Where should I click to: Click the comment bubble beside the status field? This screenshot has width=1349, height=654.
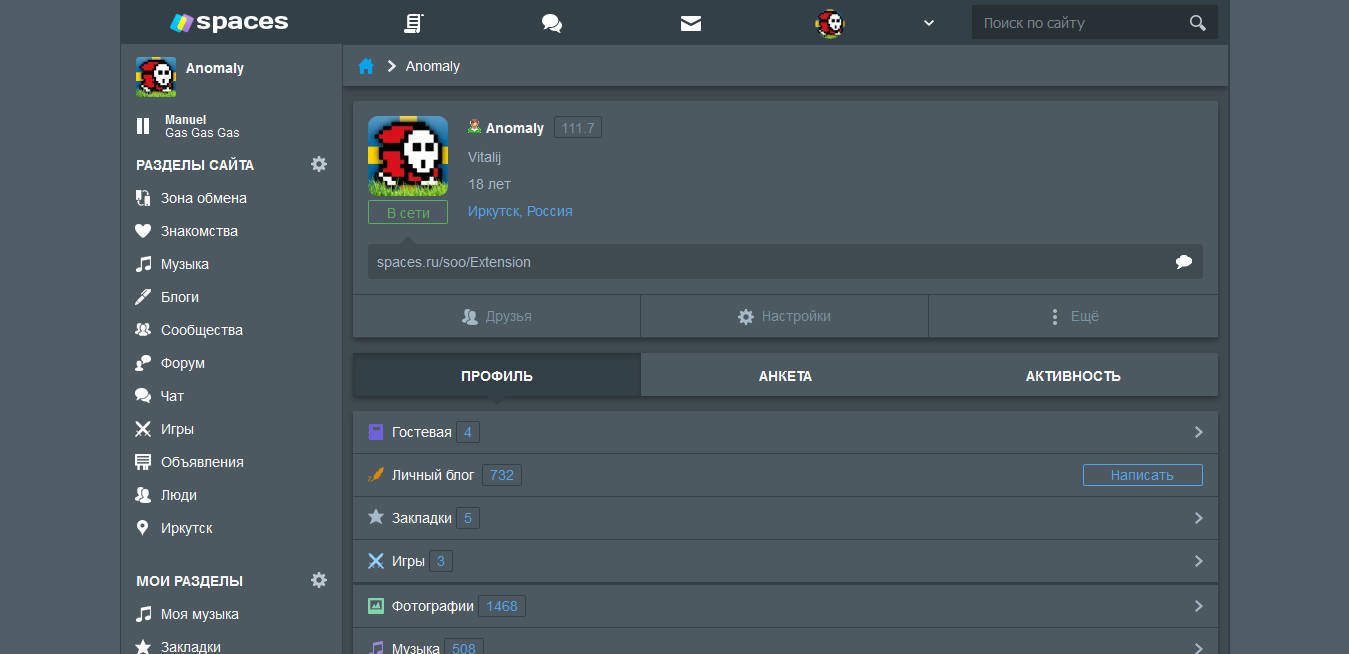(x=1184, y=261)
